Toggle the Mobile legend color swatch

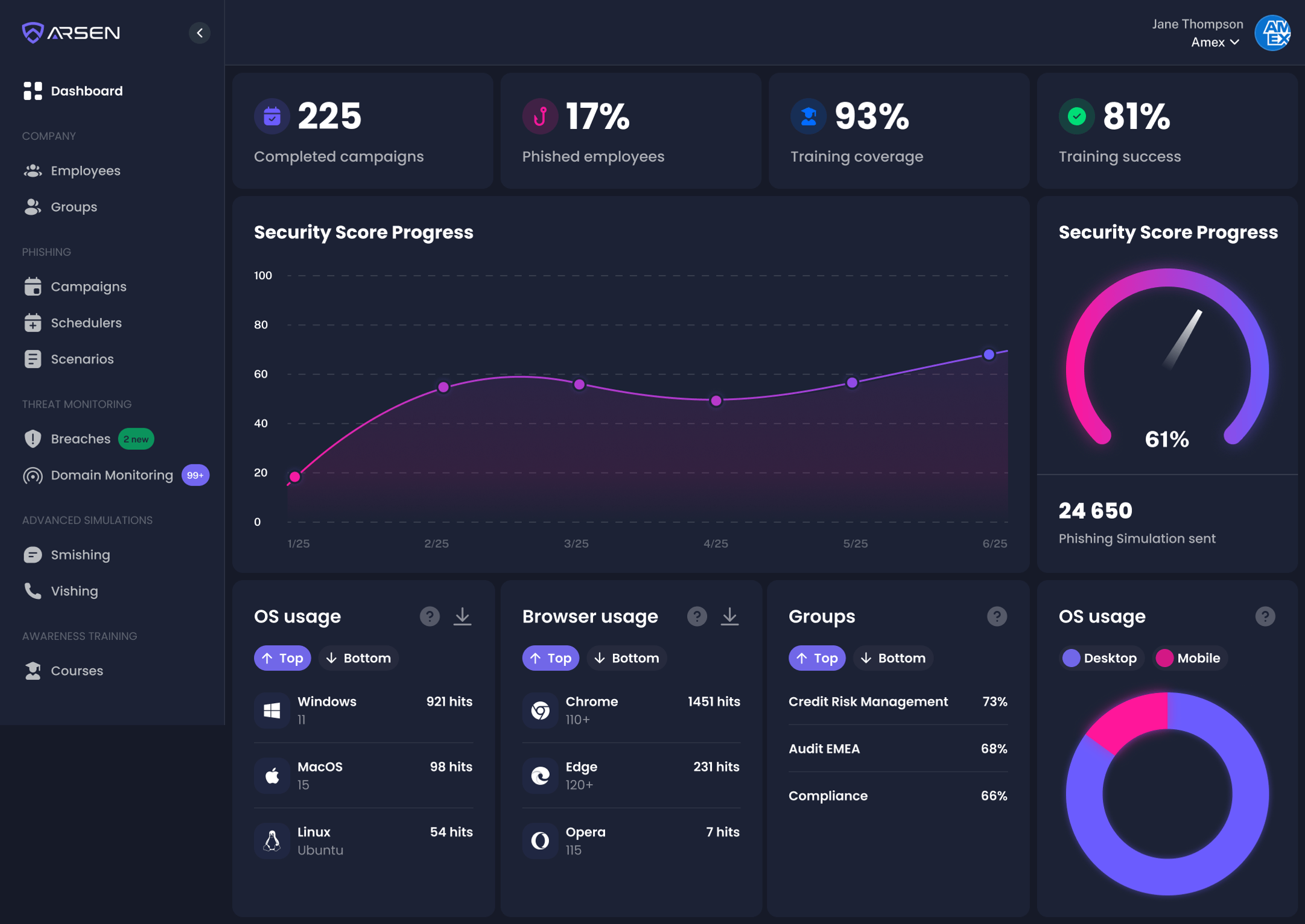coord(1164,658)
